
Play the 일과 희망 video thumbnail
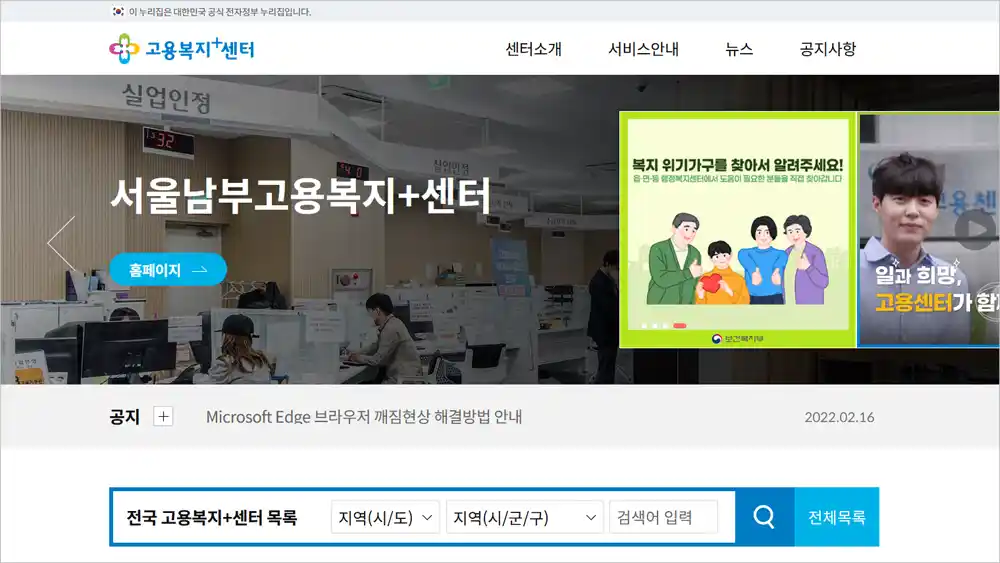pos(975,228)
